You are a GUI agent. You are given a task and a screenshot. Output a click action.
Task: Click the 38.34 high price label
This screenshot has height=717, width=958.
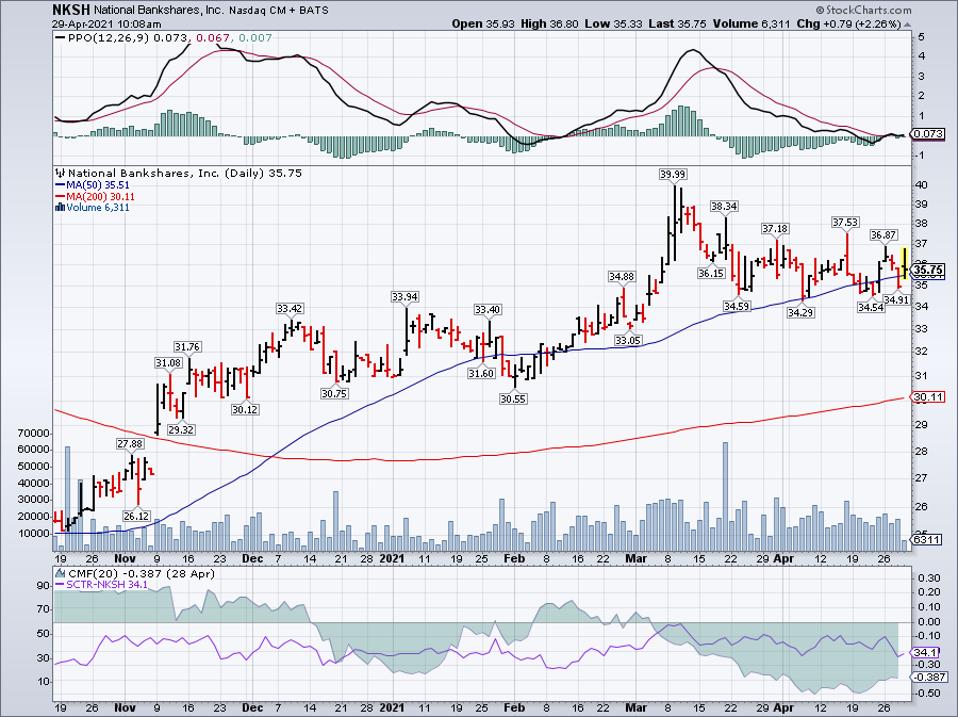pyautogui.click(x=724, y=206)
